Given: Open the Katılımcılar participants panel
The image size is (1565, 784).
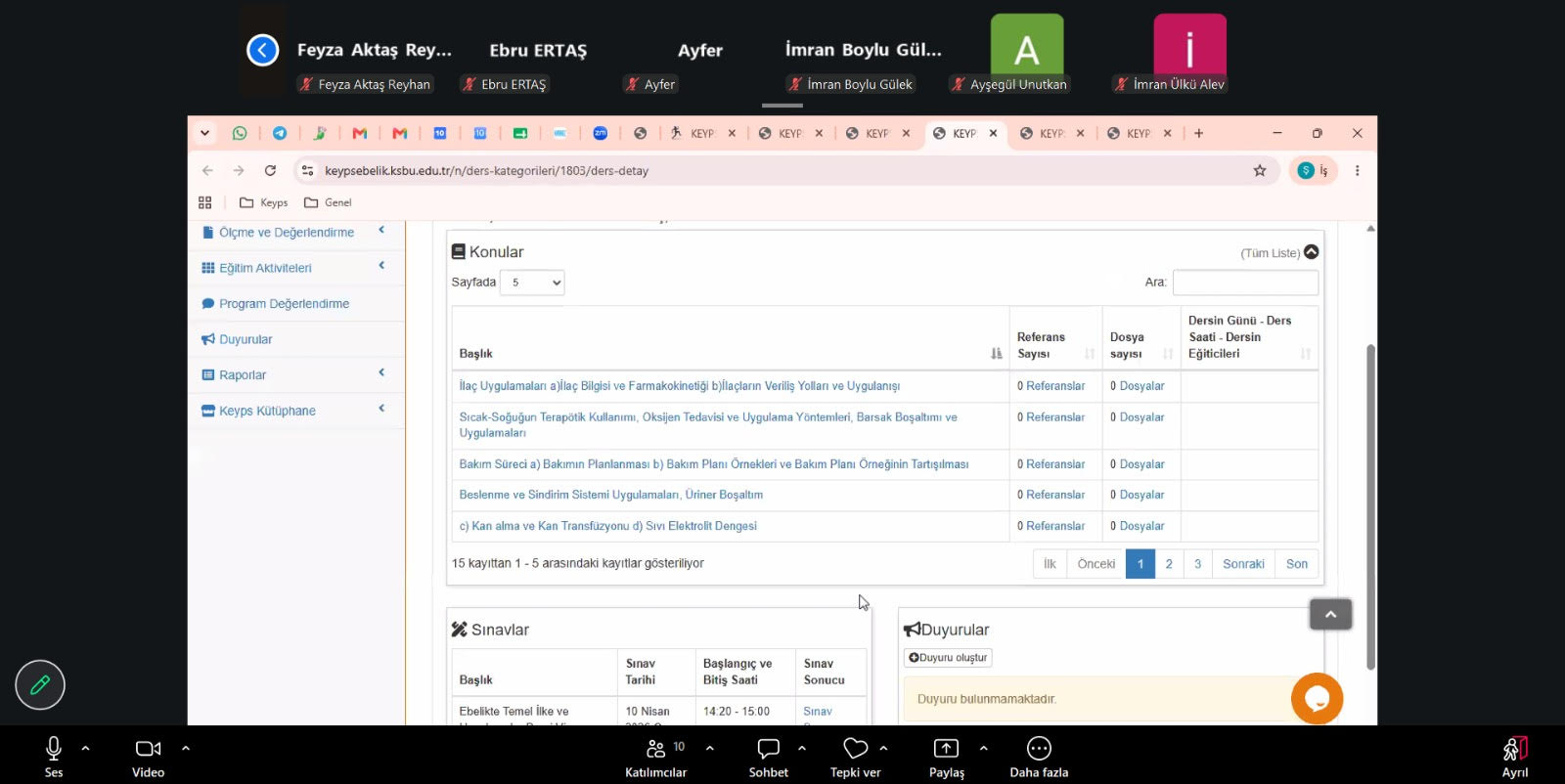Looking at the screenshot, I should [x=656, y=758].
